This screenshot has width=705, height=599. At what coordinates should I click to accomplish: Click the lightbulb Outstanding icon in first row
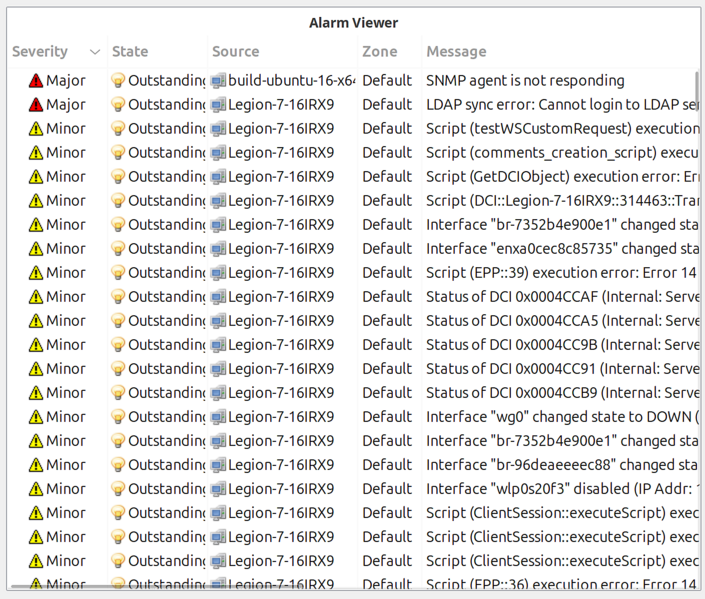(x=118, y=81)
